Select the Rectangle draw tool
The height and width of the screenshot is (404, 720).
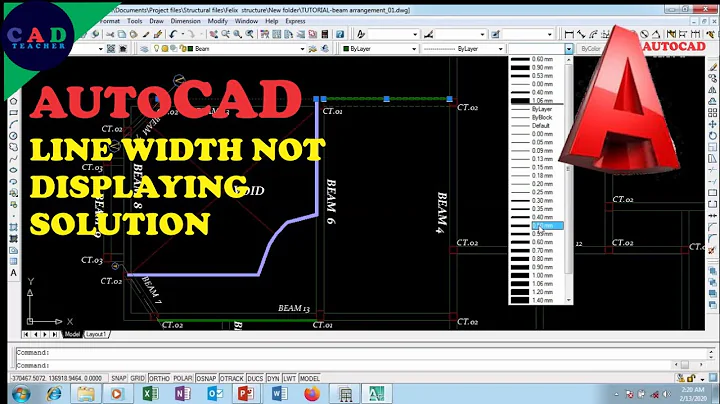point(13,112)
